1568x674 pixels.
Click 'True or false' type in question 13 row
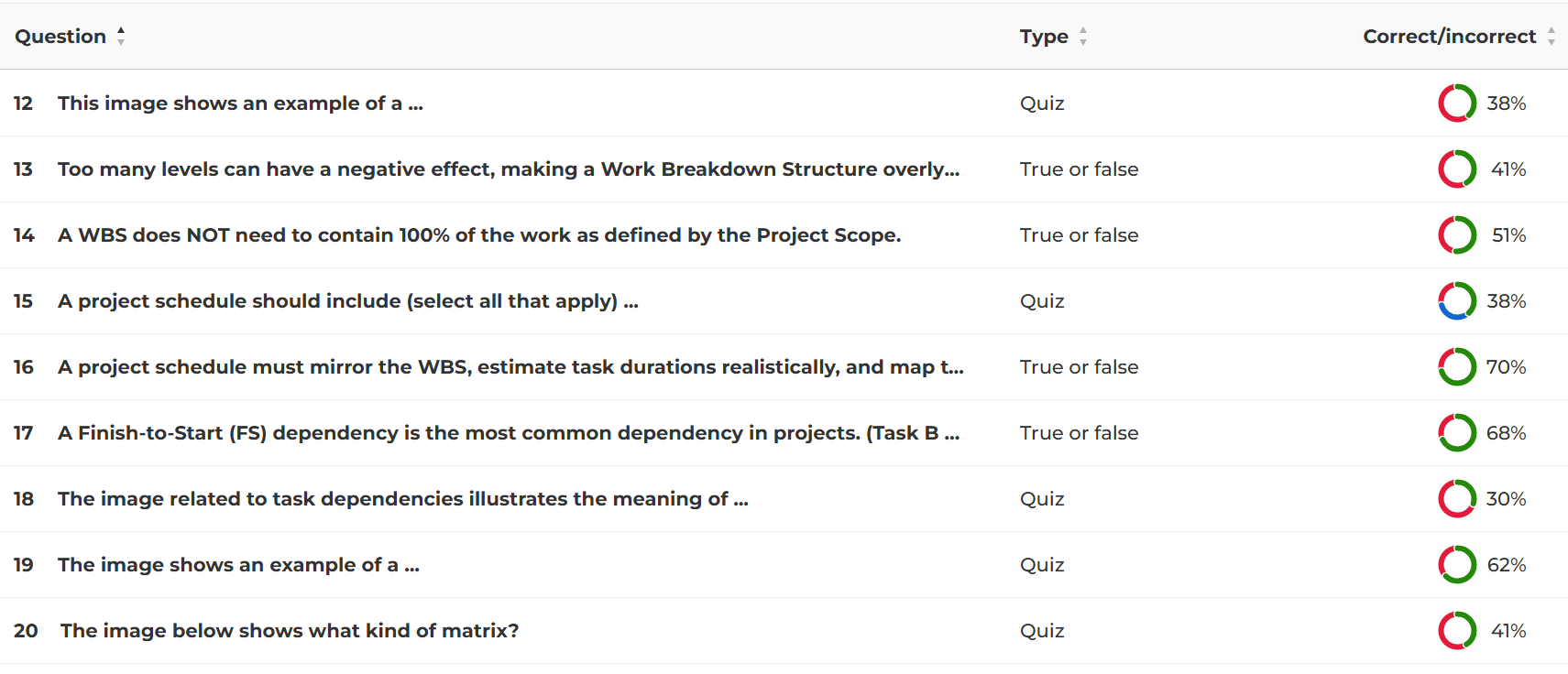tap(1079, 169)
